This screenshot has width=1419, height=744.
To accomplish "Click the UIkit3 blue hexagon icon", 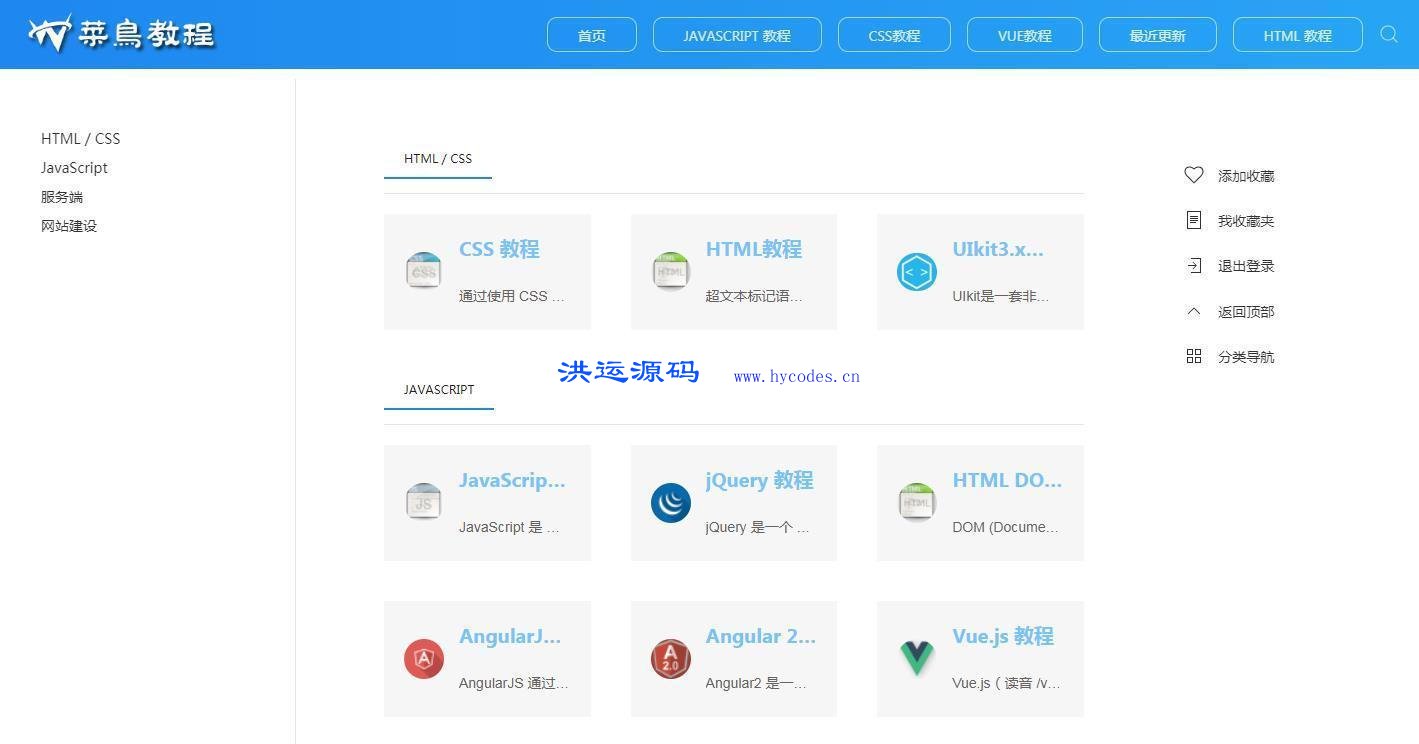I will coord(917,271).
